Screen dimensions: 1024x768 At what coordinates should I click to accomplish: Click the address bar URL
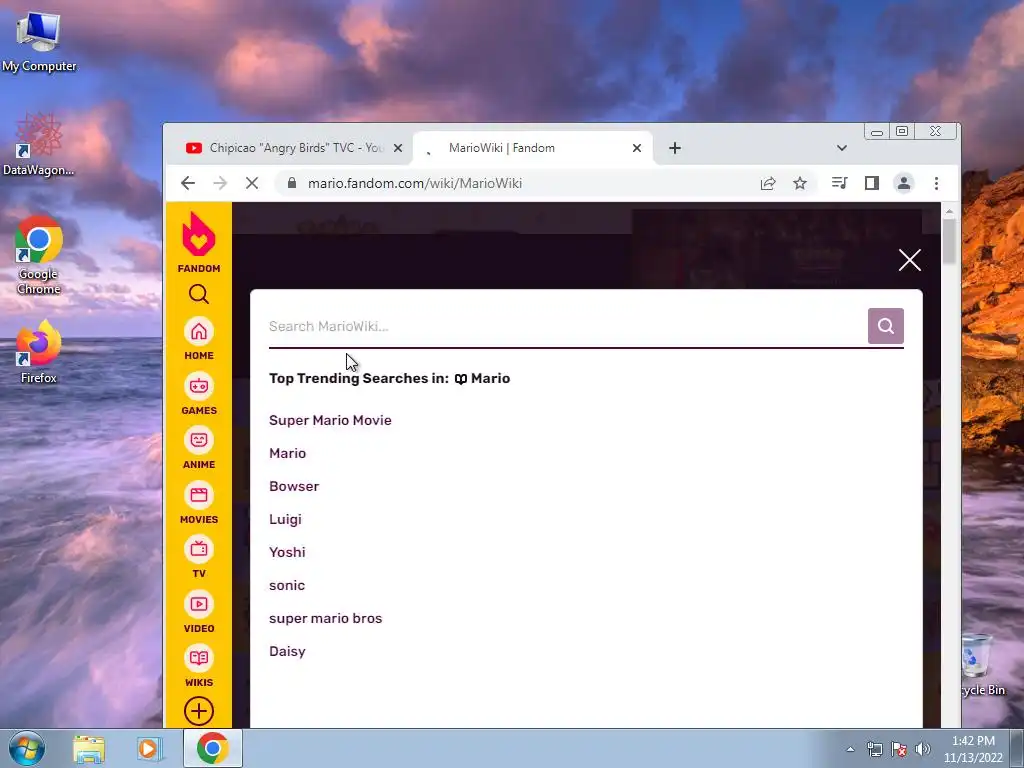[415, 184]
